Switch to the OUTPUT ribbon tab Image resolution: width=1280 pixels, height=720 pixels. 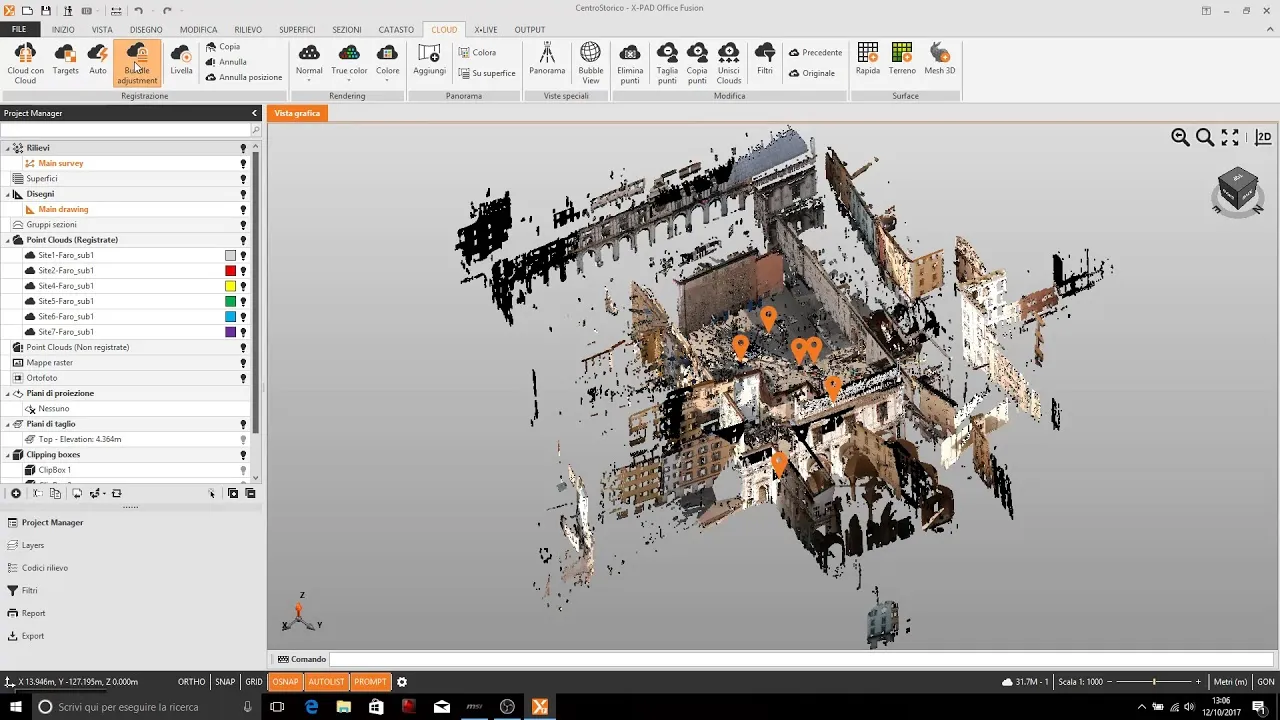[x=530, y=30]
